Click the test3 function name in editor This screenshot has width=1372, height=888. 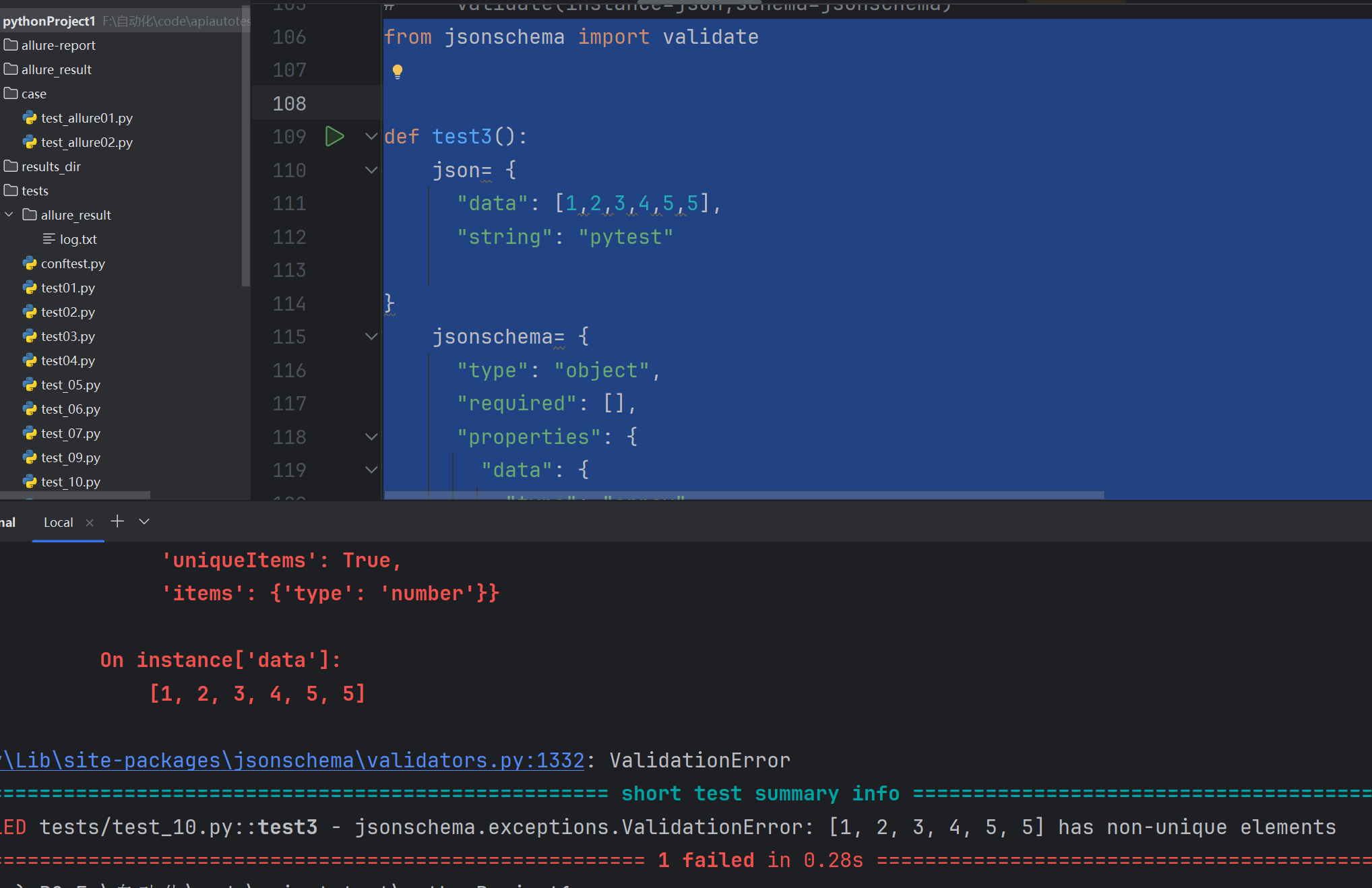point(462,137)
